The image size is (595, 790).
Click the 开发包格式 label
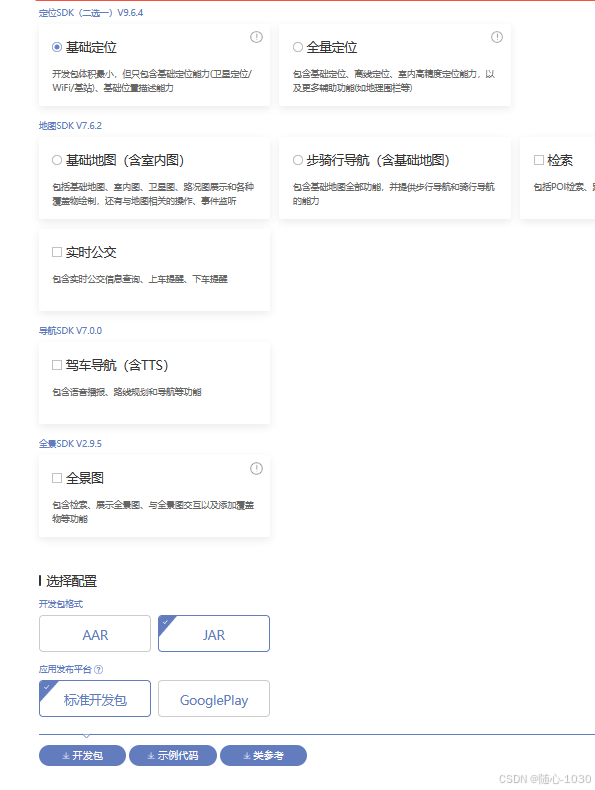coord(60,604)
